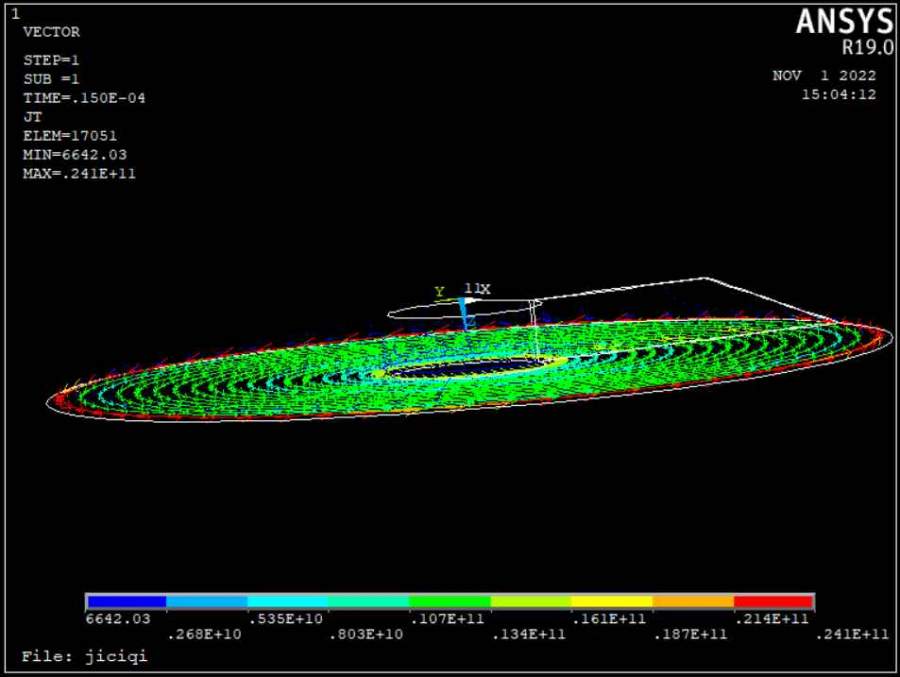Pick the cyan segment in the legend bar
The width and height of the screenshot is (900, 677).
[288, 602]
